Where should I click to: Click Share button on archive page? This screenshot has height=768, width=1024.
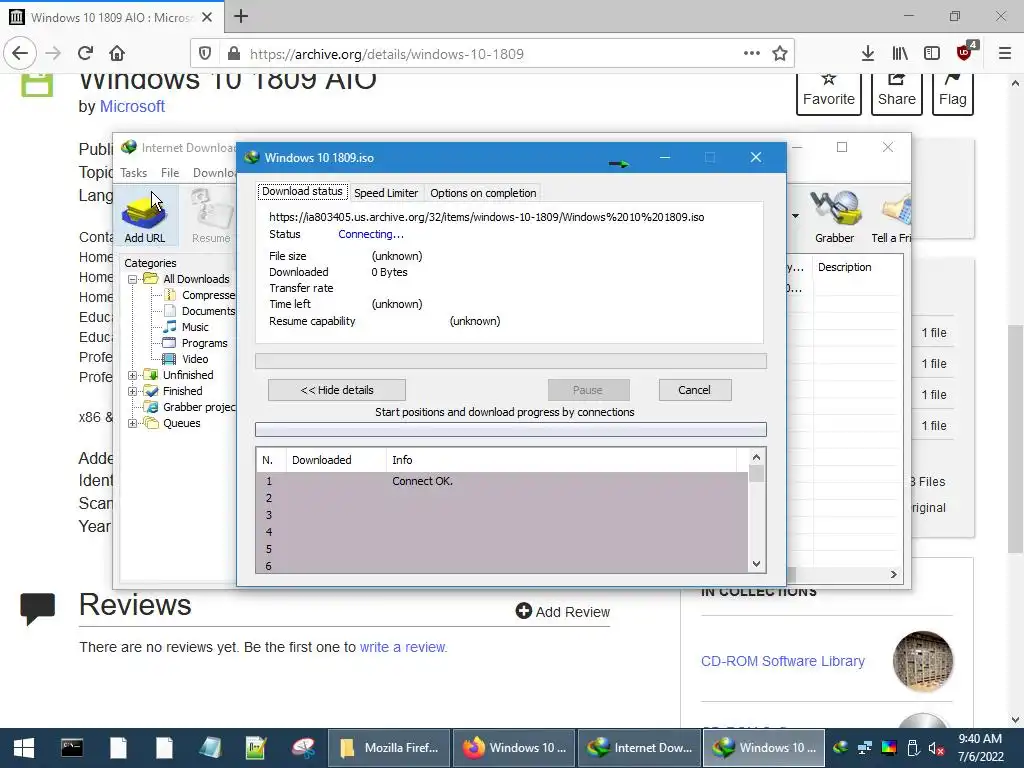point(897,93)
